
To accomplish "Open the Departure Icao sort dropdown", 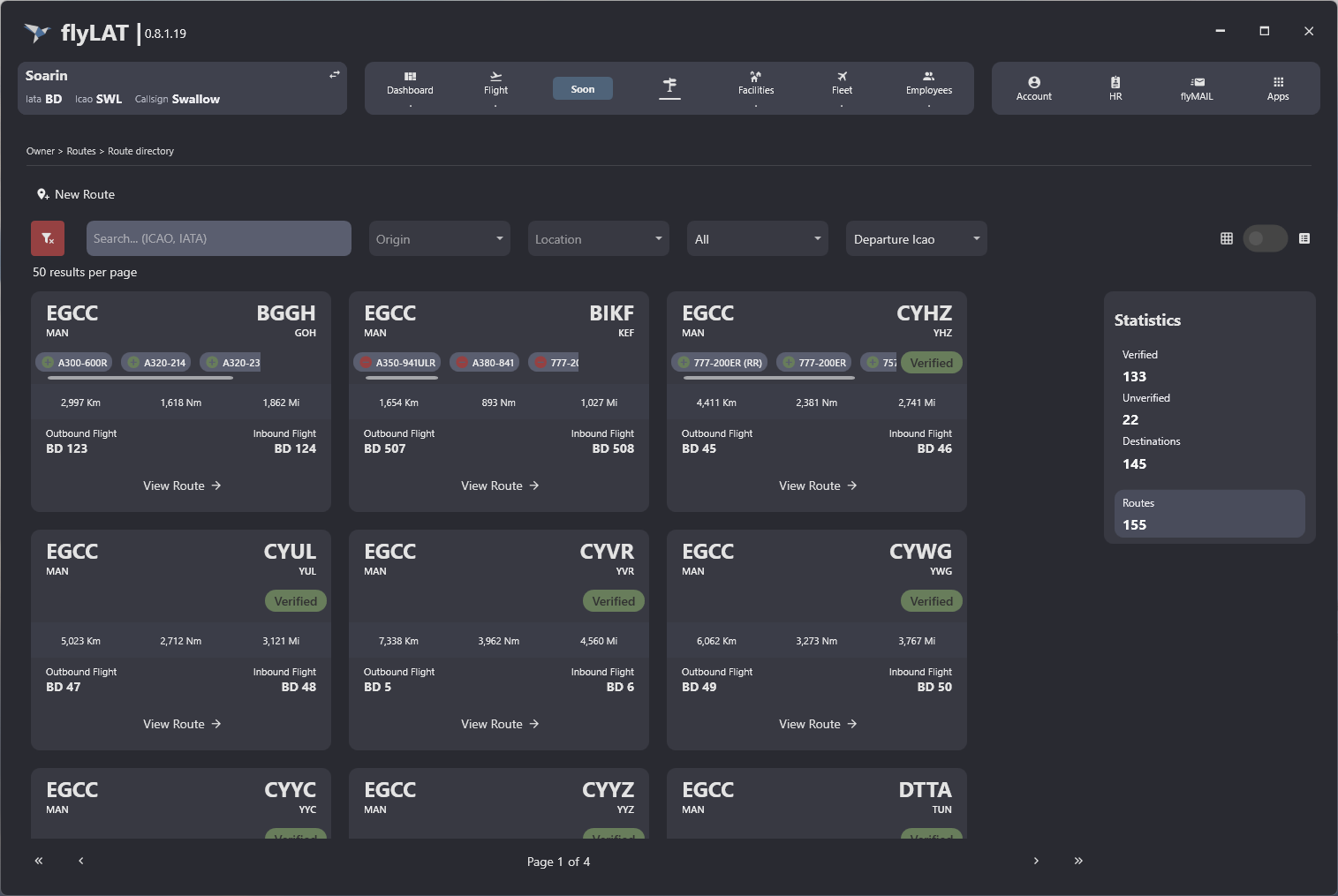I will tap(916, 239).
